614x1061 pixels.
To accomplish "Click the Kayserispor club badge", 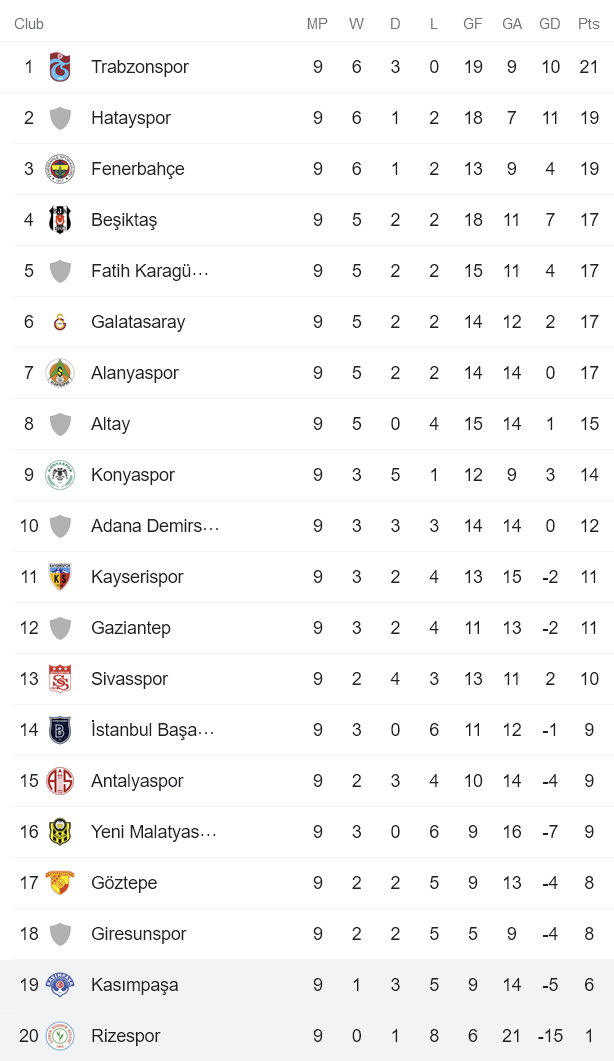I will coord(61,577).
